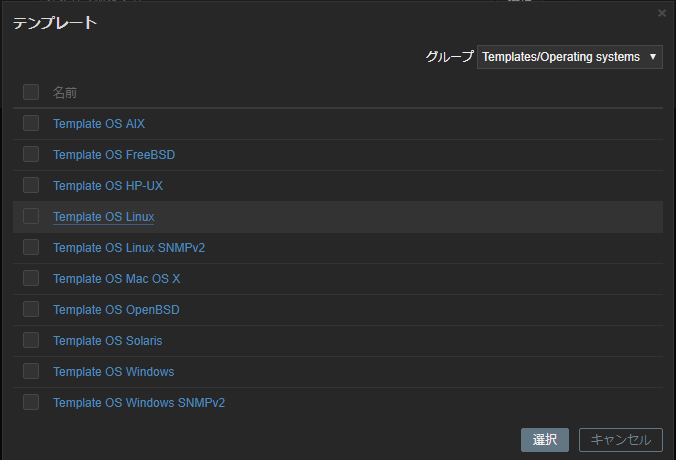Click the Template OS Solaris link
Image resolution: width=676 pixels, height=460 pixels.
click(107, 341)
